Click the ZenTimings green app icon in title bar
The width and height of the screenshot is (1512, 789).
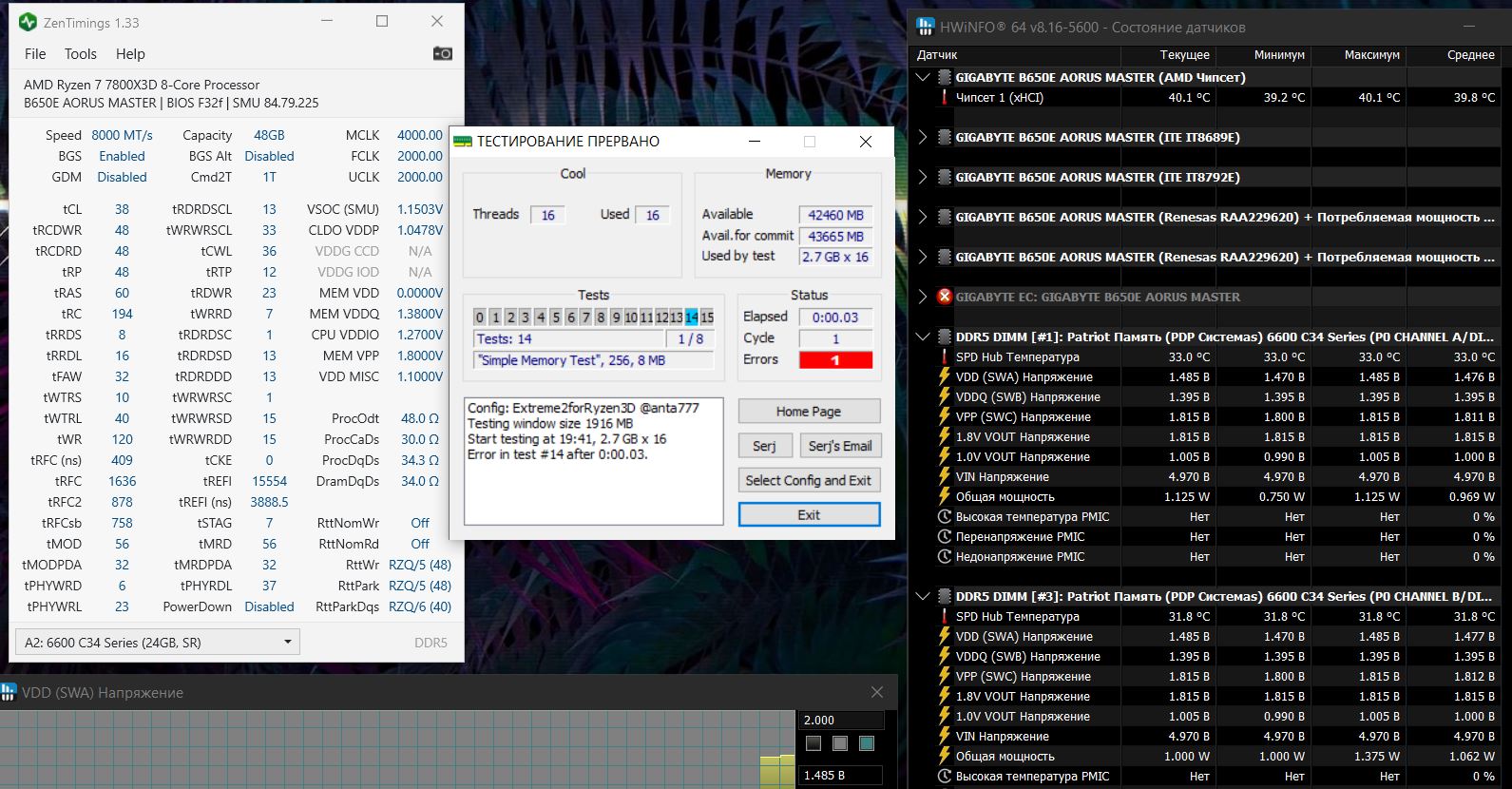coord(28,22)
